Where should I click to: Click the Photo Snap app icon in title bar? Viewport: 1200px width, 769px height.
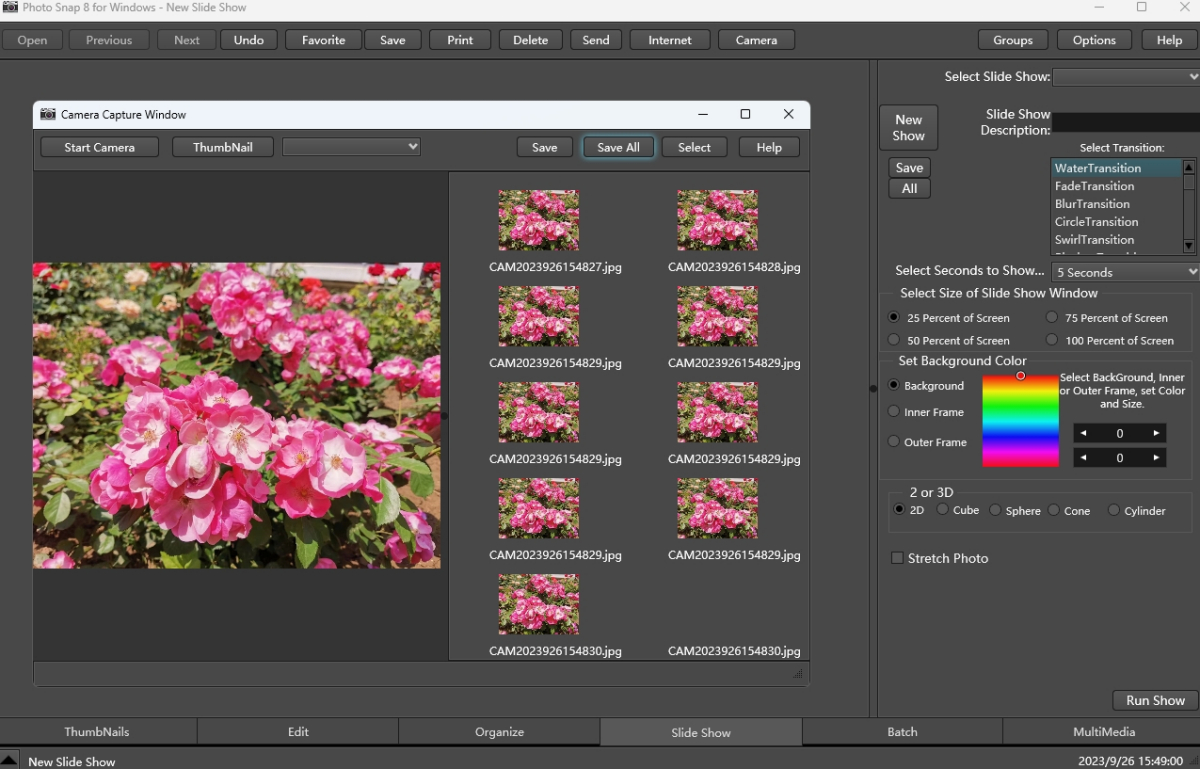(x=10, y=7)
